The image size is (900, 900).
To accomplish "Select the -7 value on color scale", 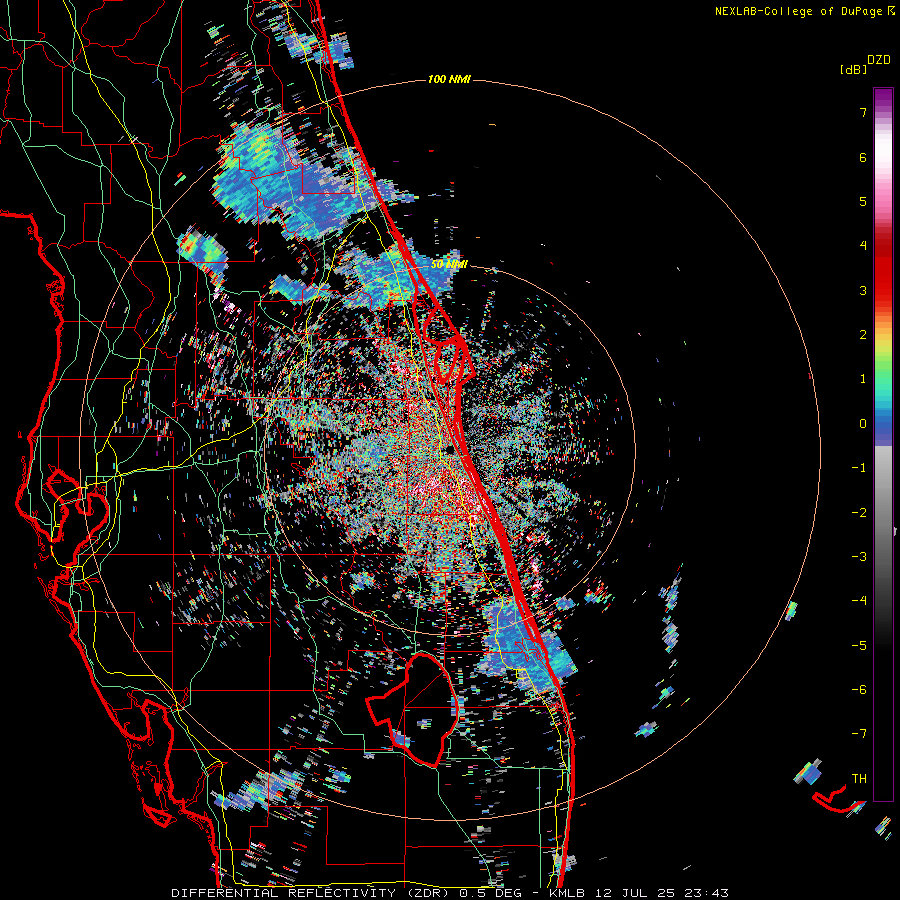I will pos(859,734).
